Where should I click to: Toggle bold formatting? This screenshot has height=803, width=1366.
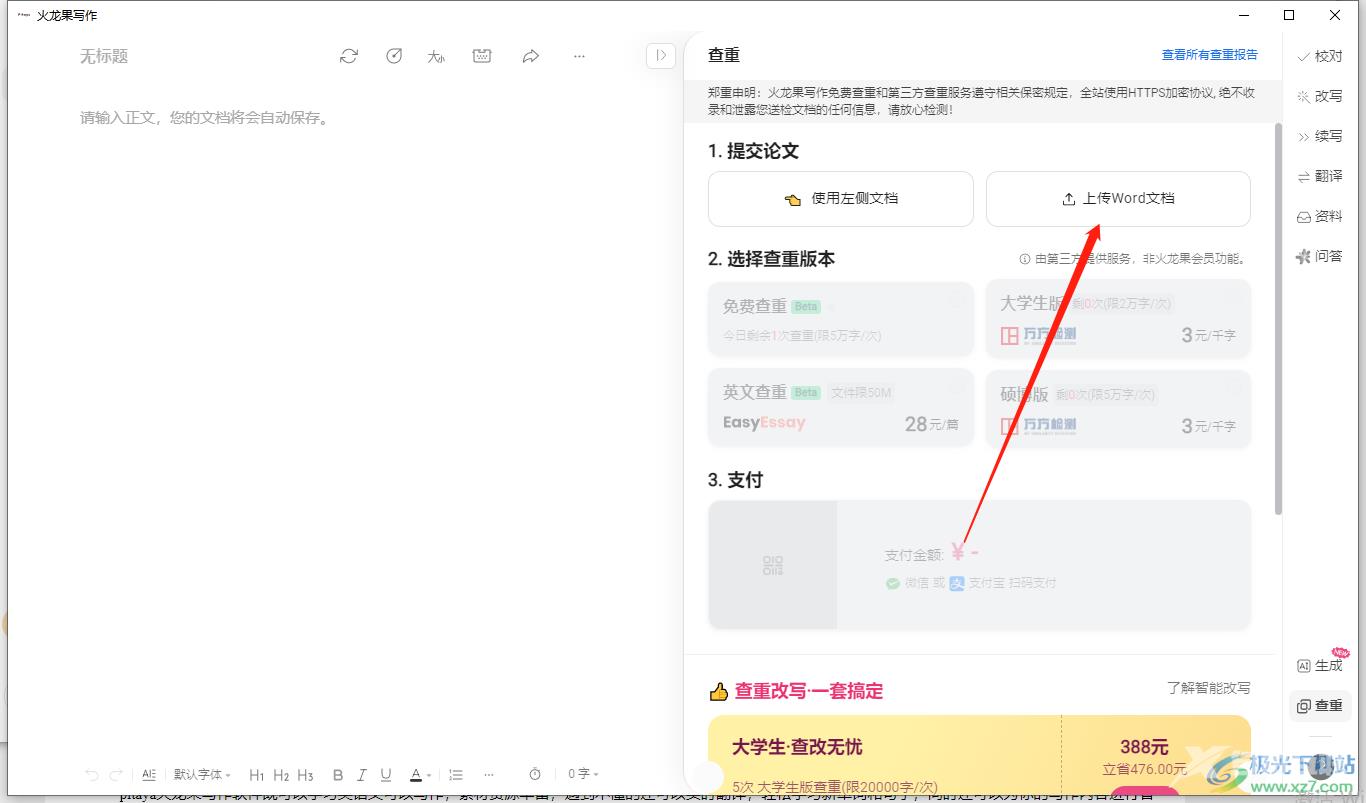click(338, 774)
